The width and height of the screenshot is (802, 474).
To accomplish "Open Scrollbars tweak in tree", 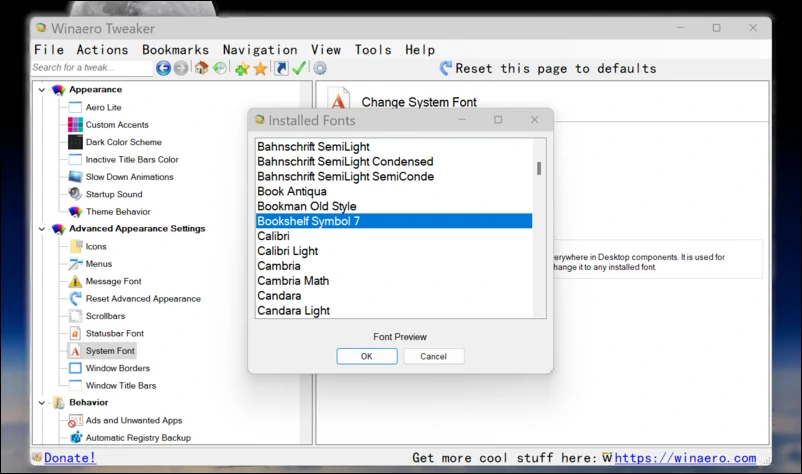I will pyautogui.click(x=105, y=316).
